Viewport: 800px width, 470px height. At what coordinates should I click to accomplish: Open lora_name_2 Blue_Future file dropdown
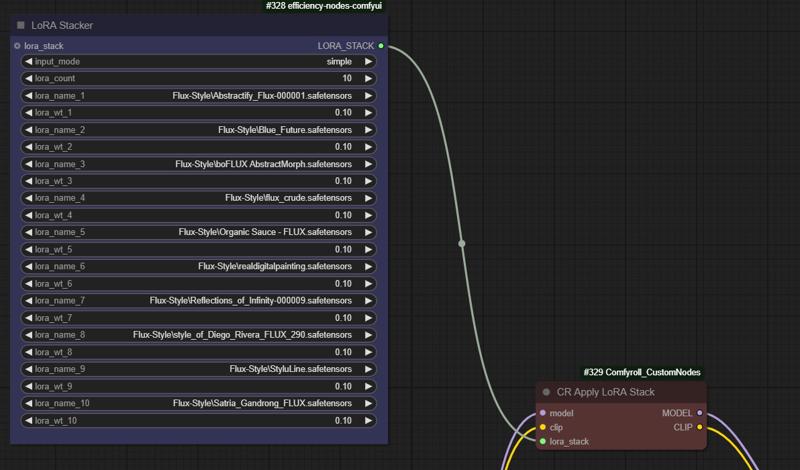coord(198,130)
